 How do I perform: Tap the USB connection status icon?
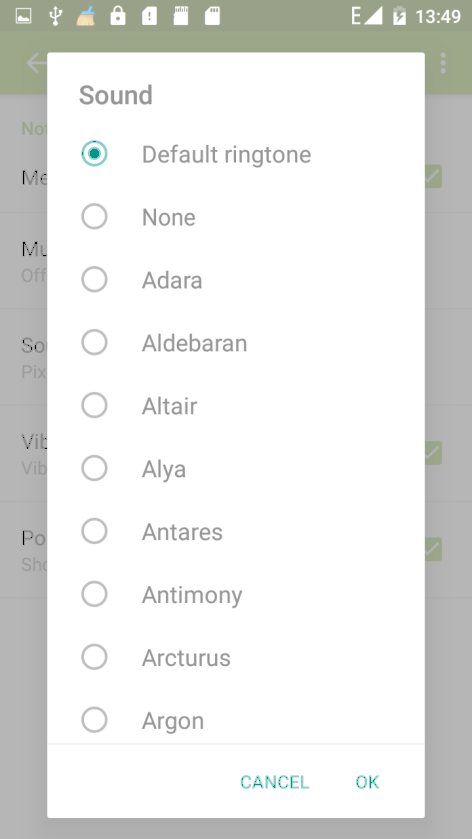(55, 16)
